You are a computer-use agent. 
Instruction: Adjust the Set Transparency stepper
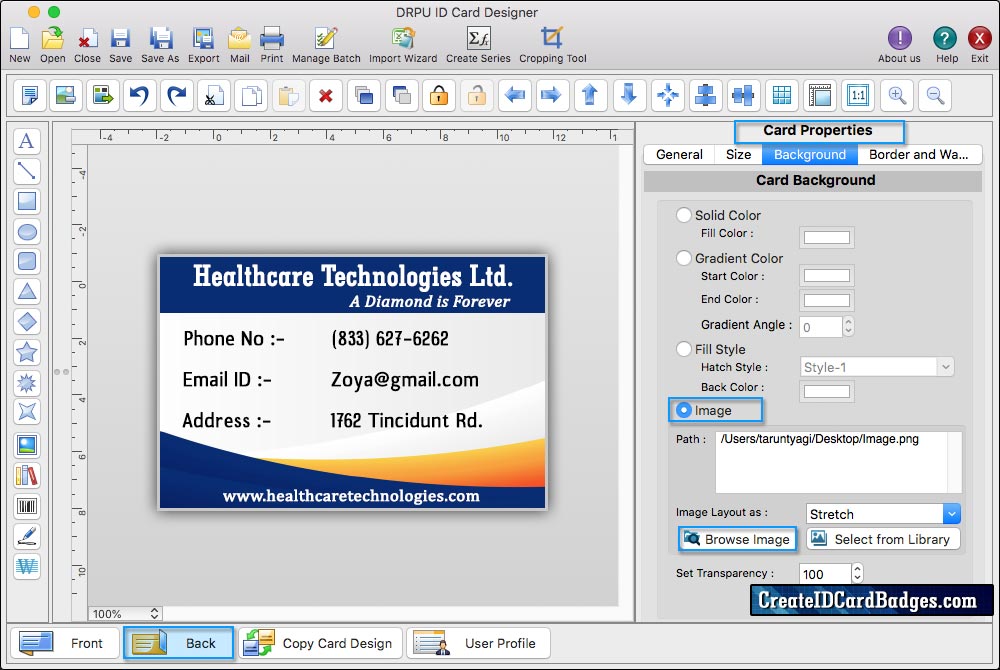coord(857,574)
